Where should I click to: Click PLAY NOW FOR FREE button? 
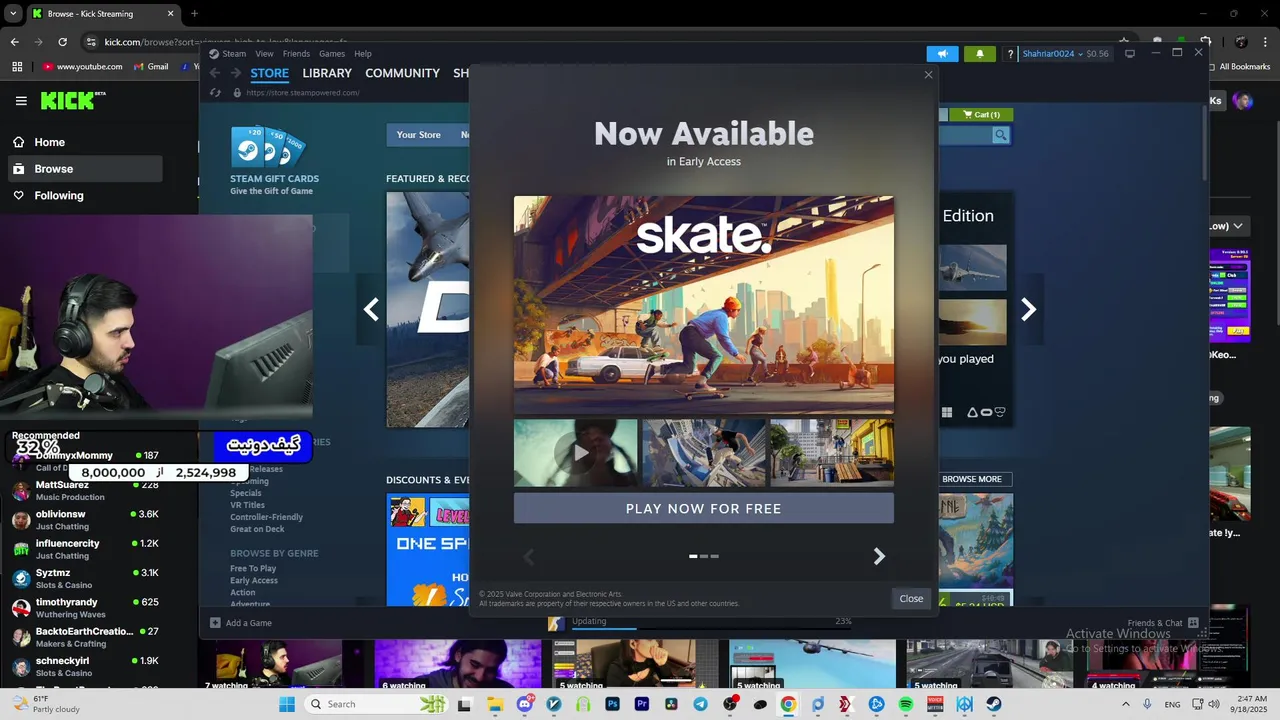pos(704,508)
